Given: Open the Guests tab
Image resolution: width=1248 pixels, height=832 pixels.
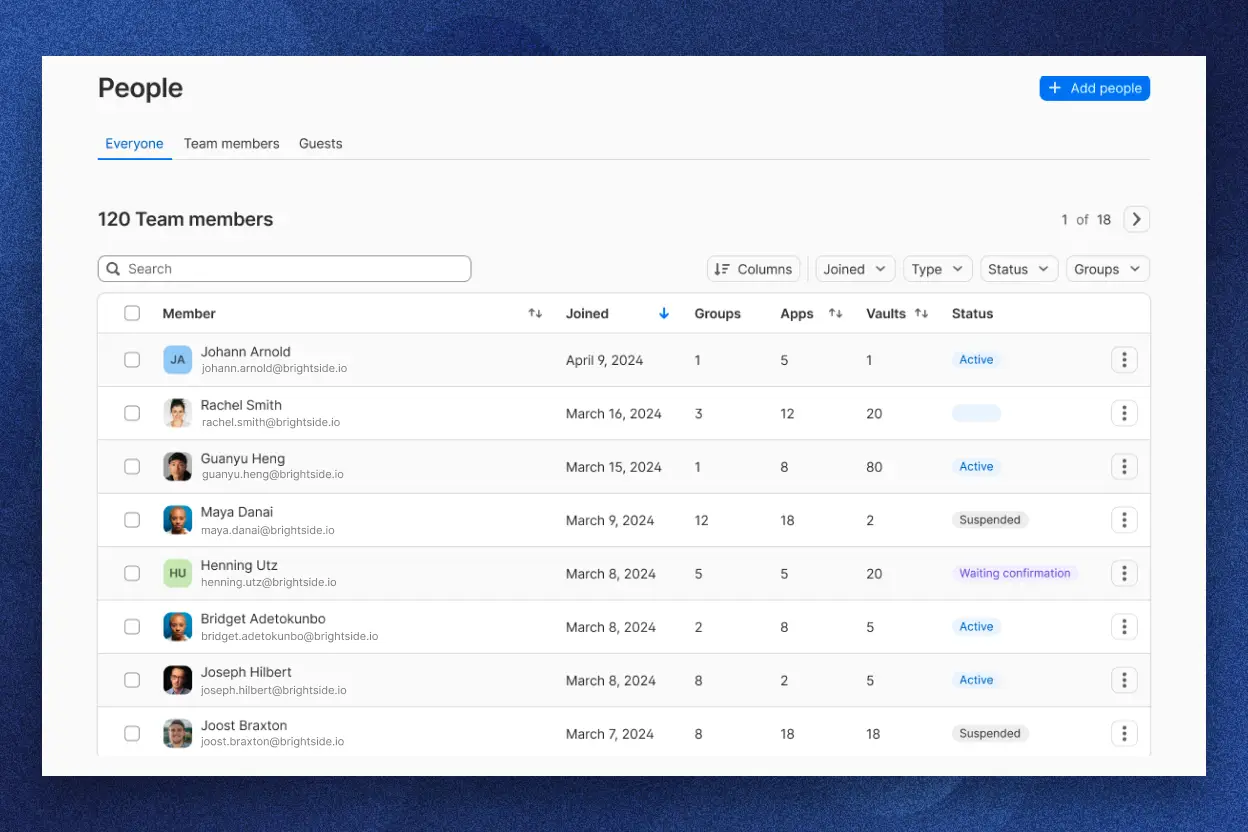Looking at the screenshot, I should click(x=320, y=143).
